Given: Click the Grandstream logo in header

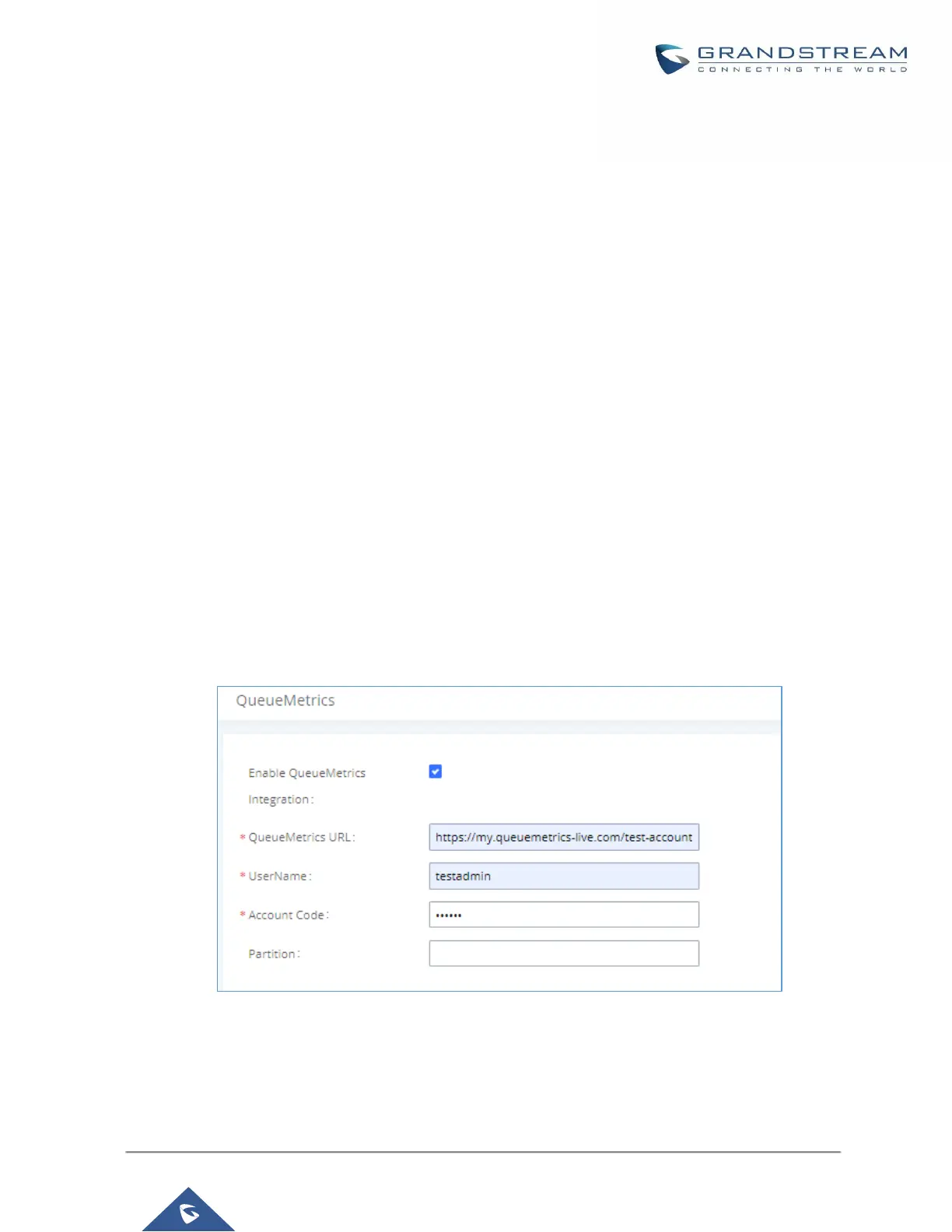Looking at the screenshot, I should tap(781, 59).
